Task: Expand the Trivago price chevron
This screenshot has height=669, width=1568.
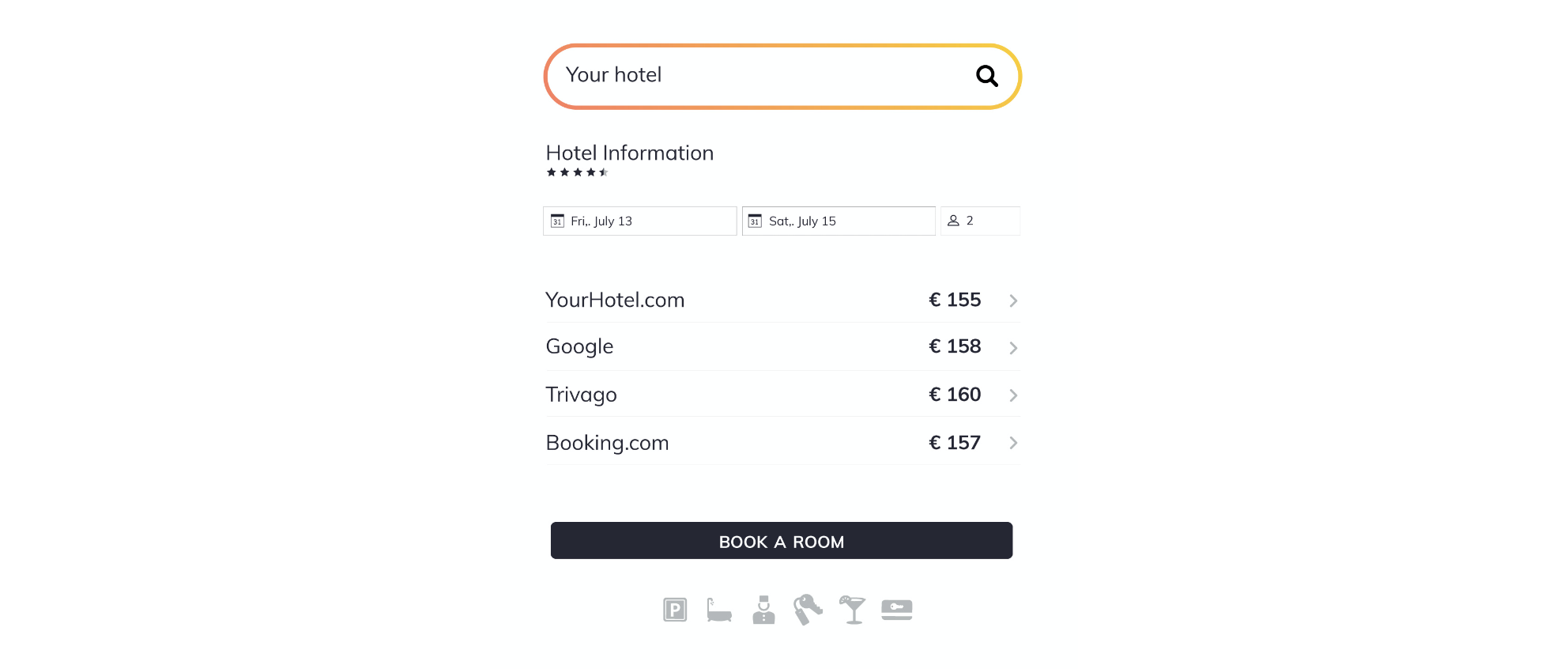Action: click(1013, 395)
